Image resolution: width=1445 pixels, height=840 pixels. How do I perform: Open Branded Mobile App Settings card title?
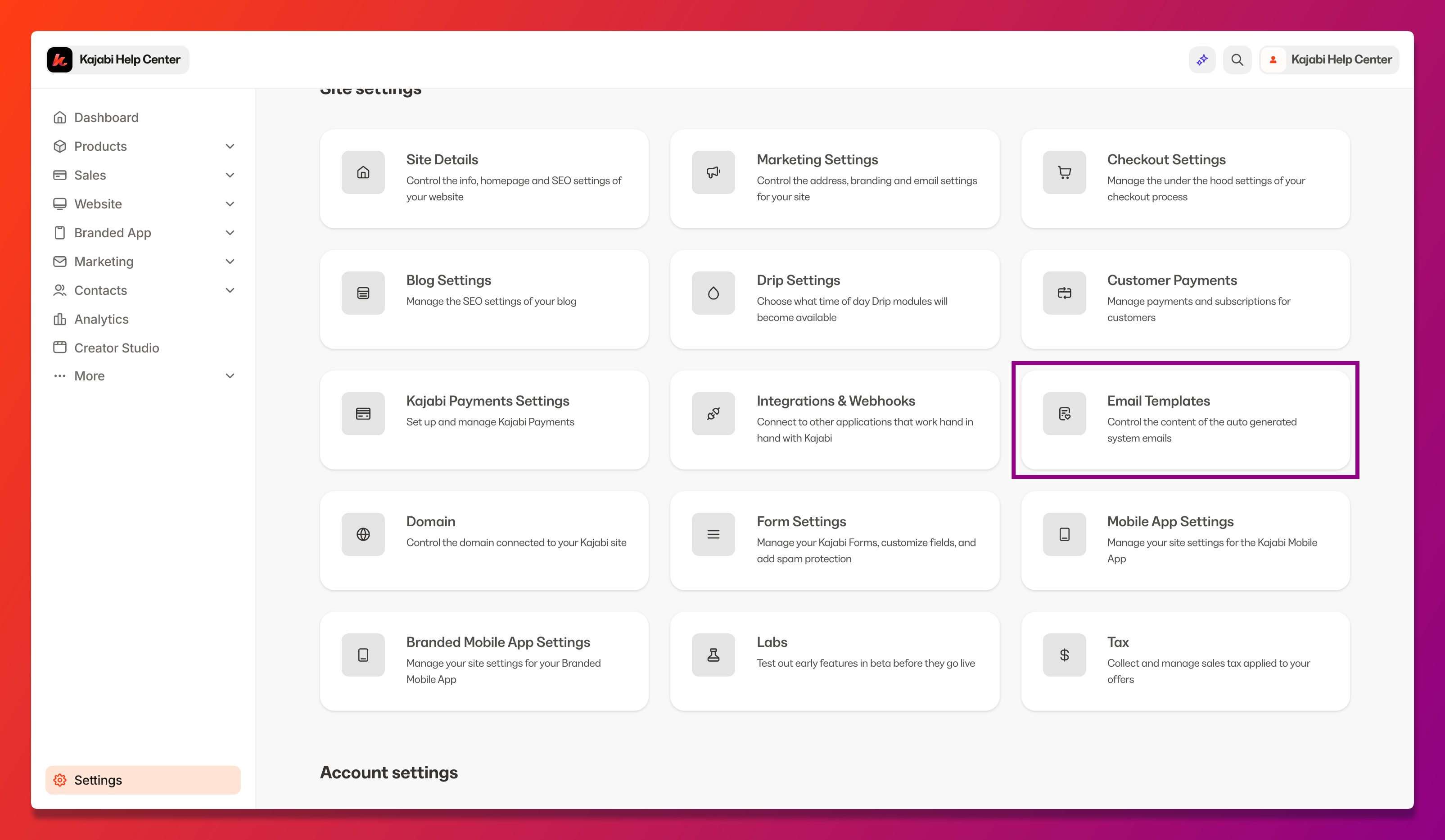point(498,642)
